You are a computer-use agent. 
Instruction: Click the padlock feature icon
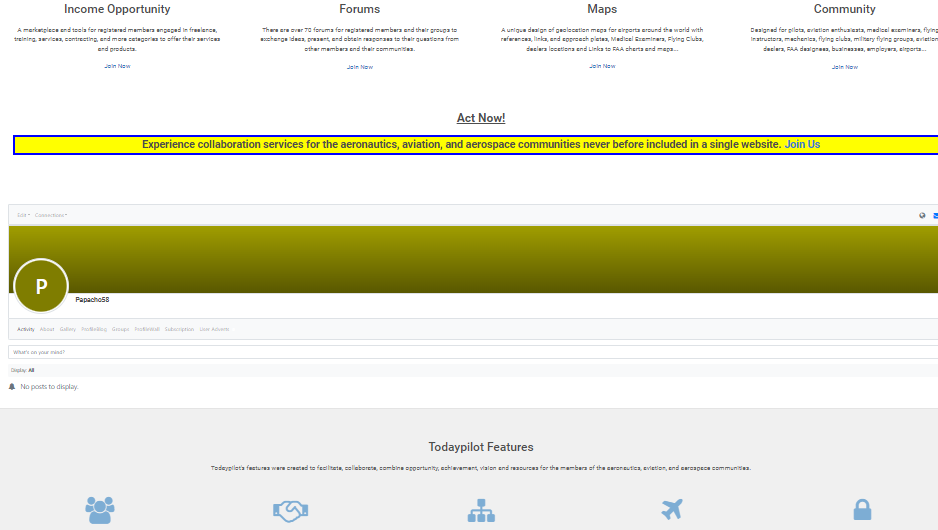point(862,510)
